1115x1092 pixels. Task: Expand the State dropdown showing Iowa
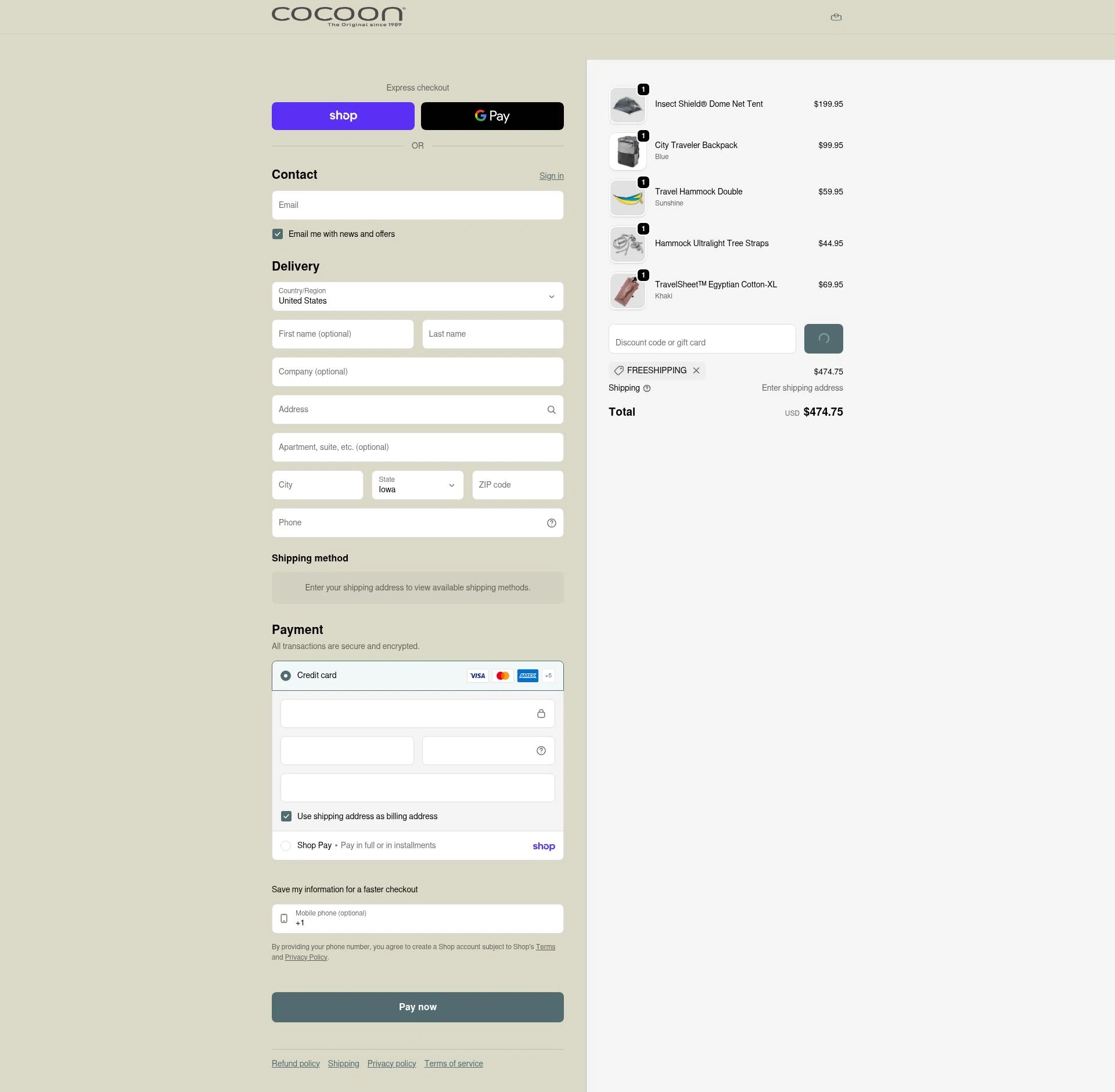(x=417, y=485)
